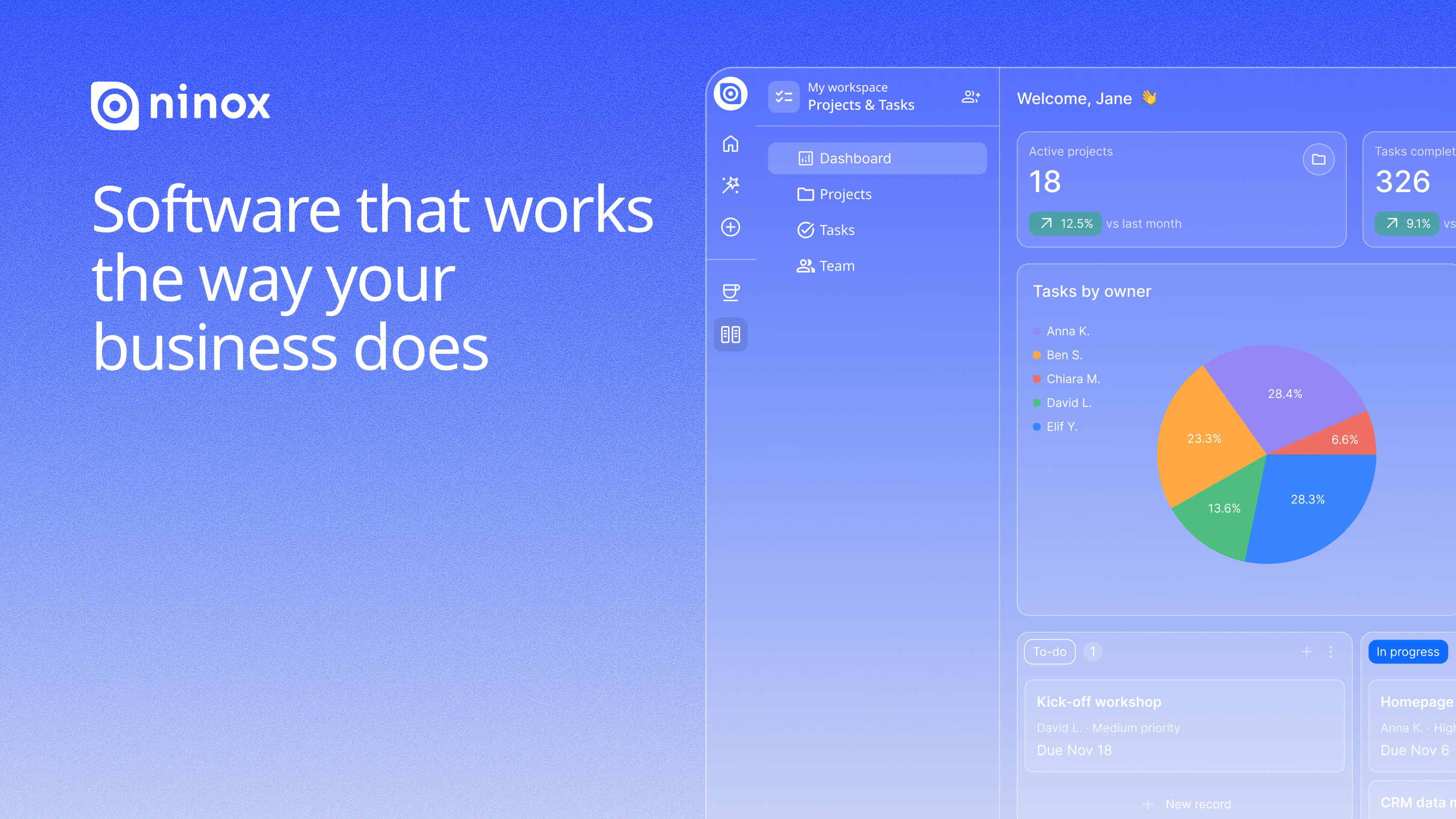Open the Tasks menu item
This screenshot has width=1456, height=819.
[877, 230]
